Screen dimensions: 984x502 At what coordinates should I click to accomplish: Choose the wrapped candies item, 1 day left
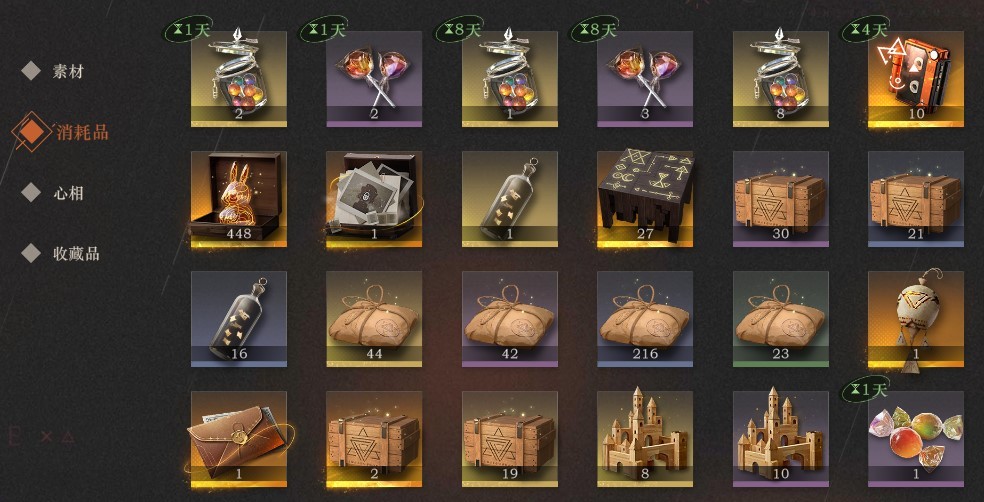(x=916, y=439)
